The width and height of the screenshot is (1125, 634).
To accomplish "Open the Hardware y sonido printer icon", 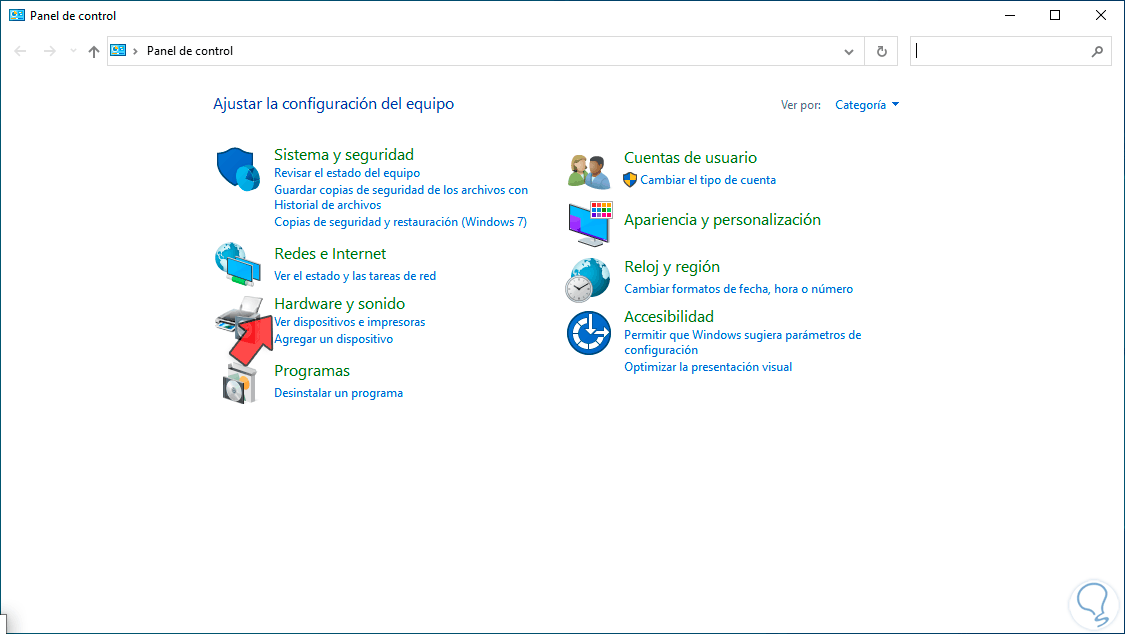I will (239, 317).
